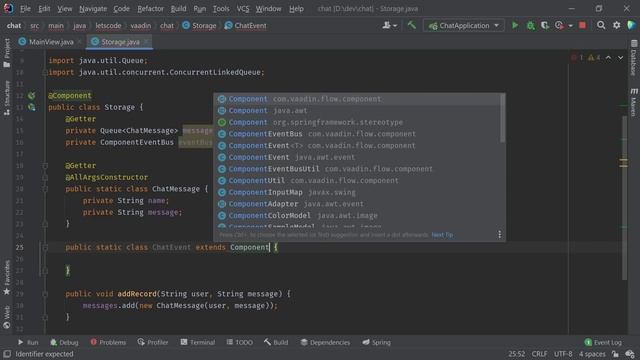Open the Event Log

click(x=603, y=342)
